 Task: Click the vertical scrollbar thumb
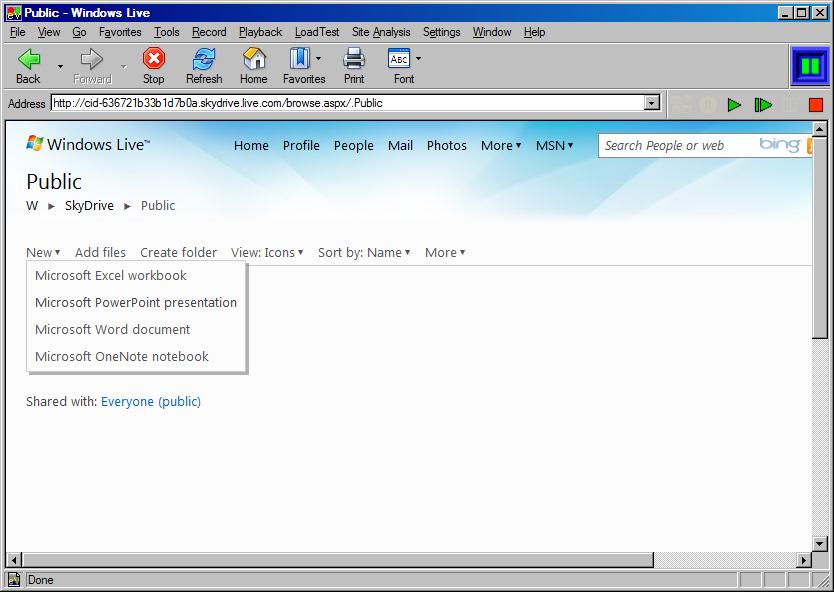point(820,237)
